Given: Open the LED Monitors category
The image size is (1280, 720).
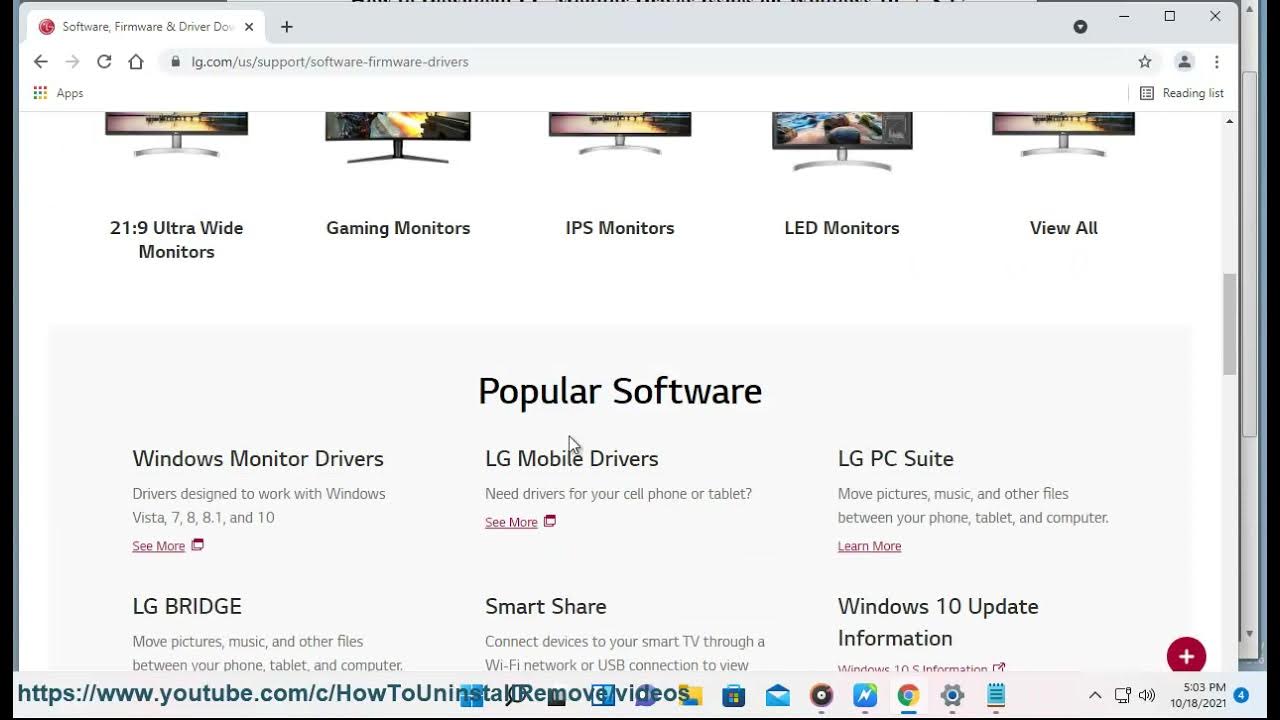Looking at the screenshot, I should tap(842, 228).
